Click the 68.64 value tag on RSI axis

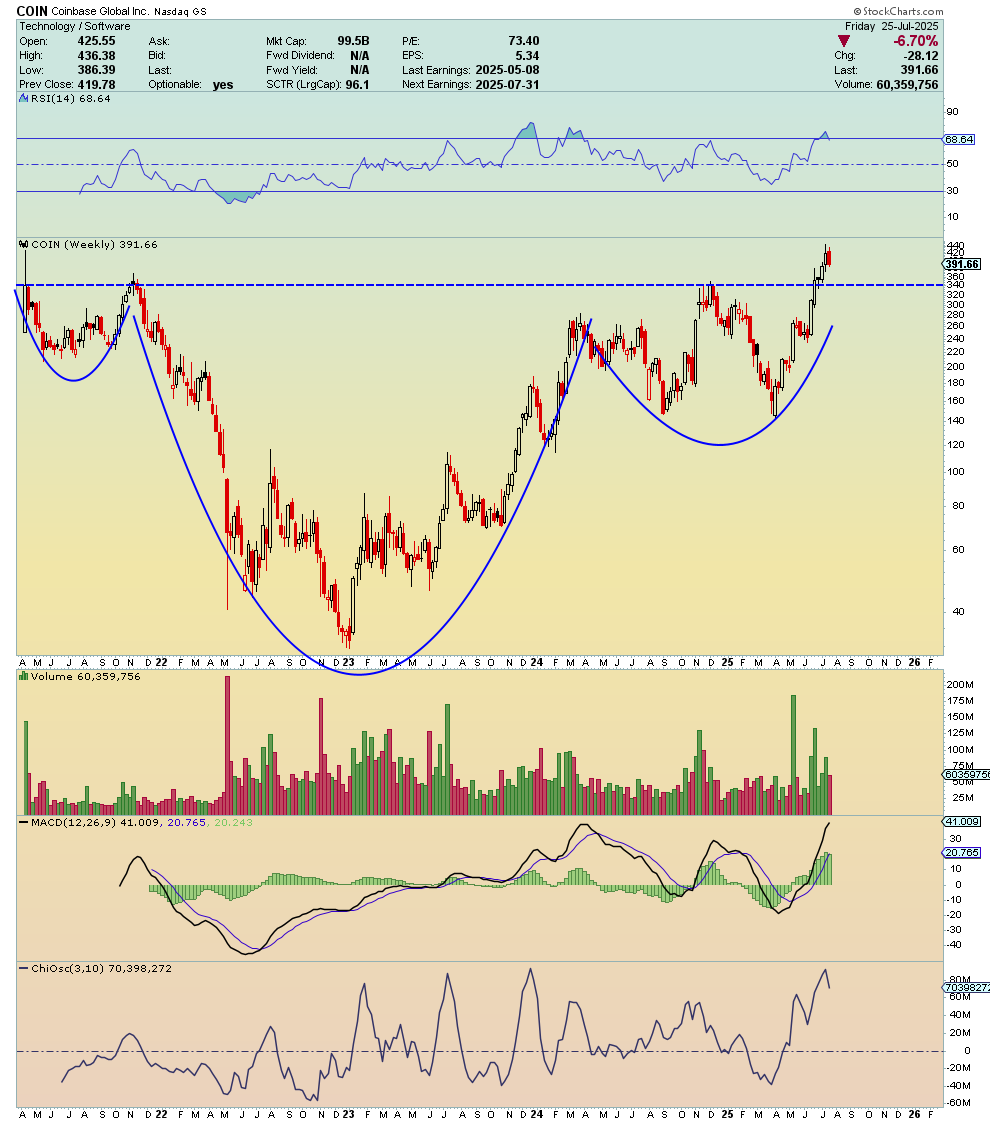pyautogui.click(x=958, y=139)
